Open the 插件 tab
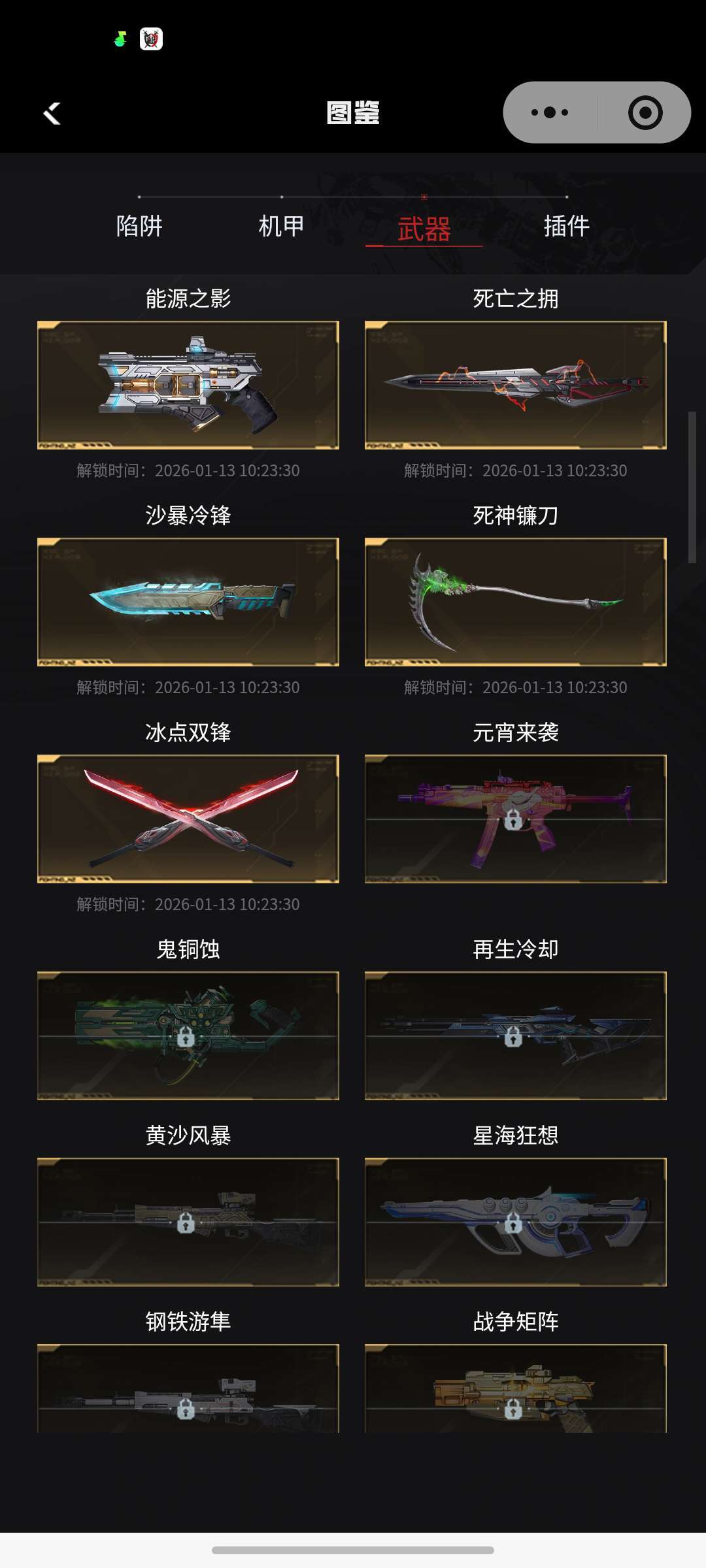Viewport: 706px width, 1568px height. pyautogui.click(x=567, y=226)
